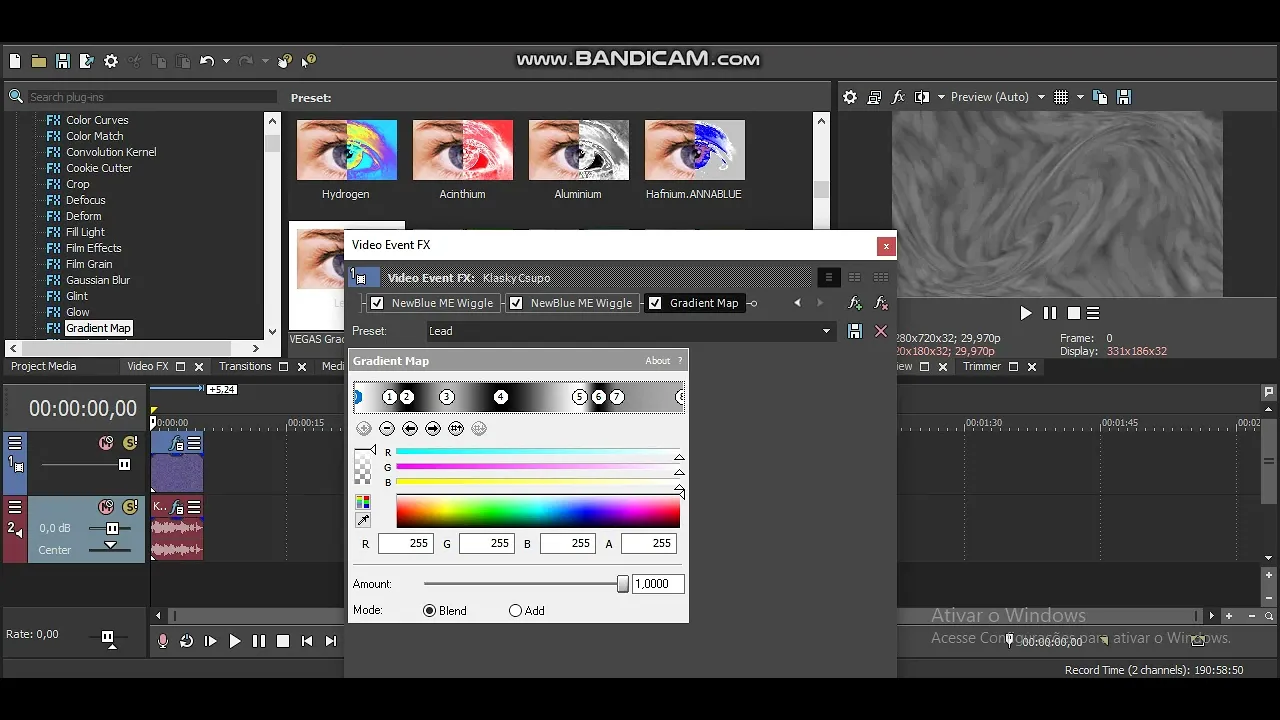
Task: Solo audio track 2
Action: click(130, 507)
